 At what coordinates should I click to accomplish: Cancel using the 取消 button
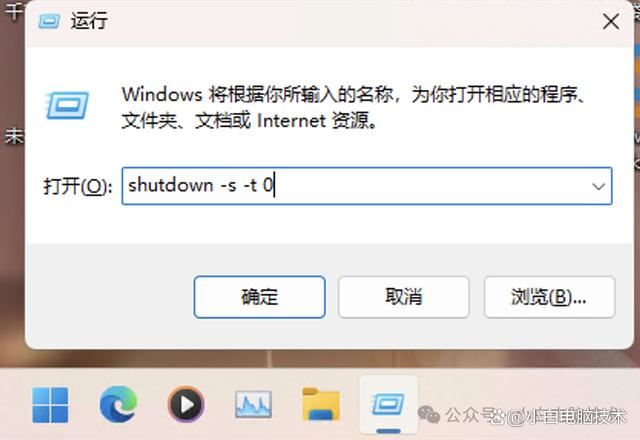click(404, 297)
